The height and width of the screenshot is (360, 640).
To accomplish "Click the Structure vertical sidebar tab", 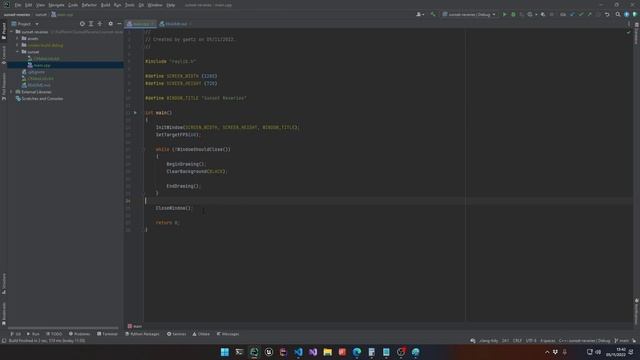I will click(4, 283).
